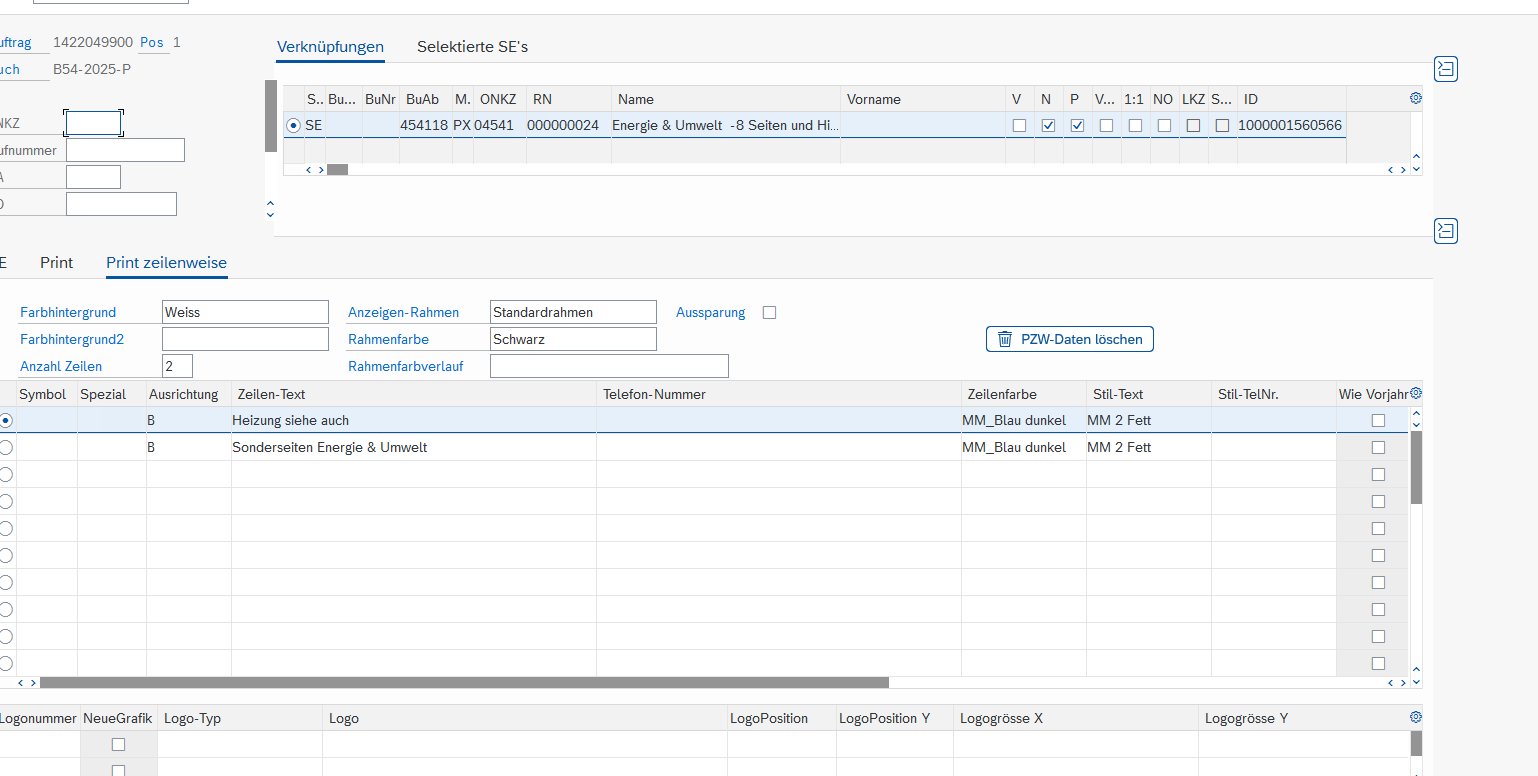Tick the V checkbox in the Energie & Umwelt row
The height and width of the screenshot is (776, 1538).
click(1019, 126)
